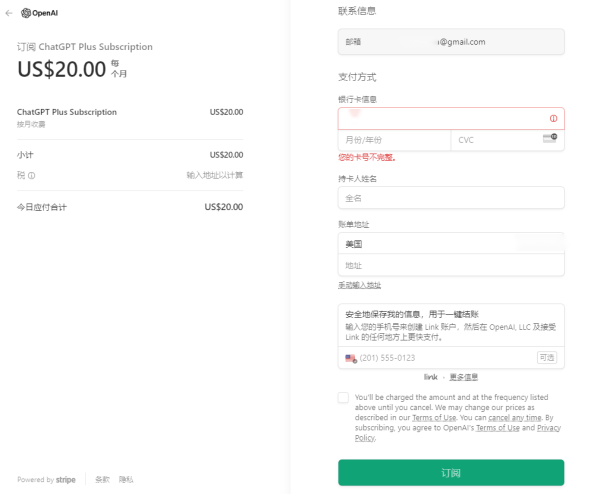Click the back arrow beside OpenAI logo
This screenshot has width=600, height=494.
click(x=9, y=13)
